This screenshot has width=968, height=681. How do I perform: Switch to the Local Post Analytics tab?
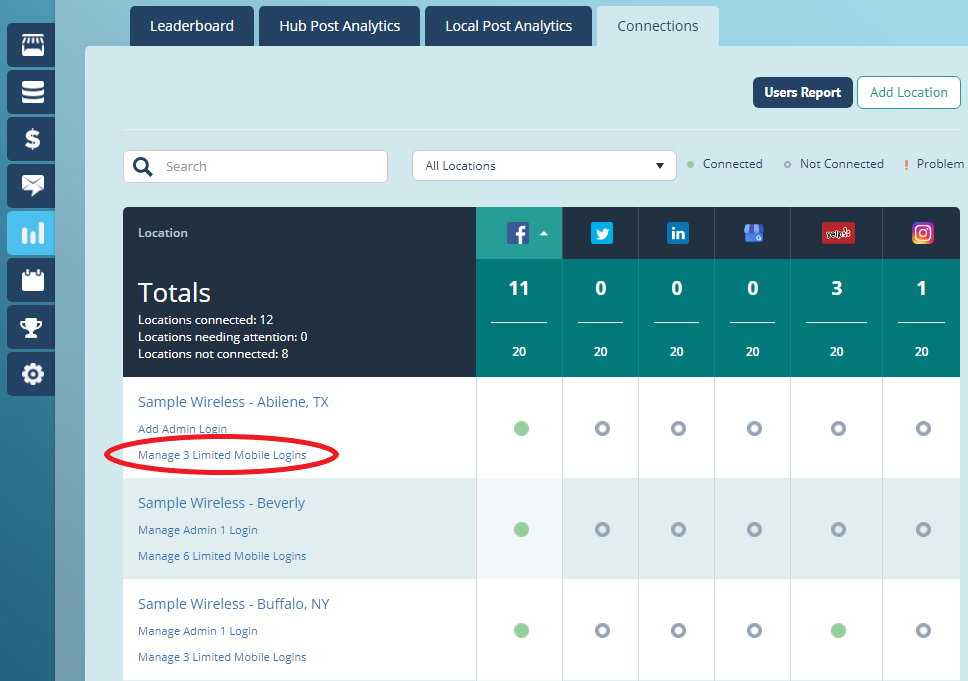coord(509,26)
